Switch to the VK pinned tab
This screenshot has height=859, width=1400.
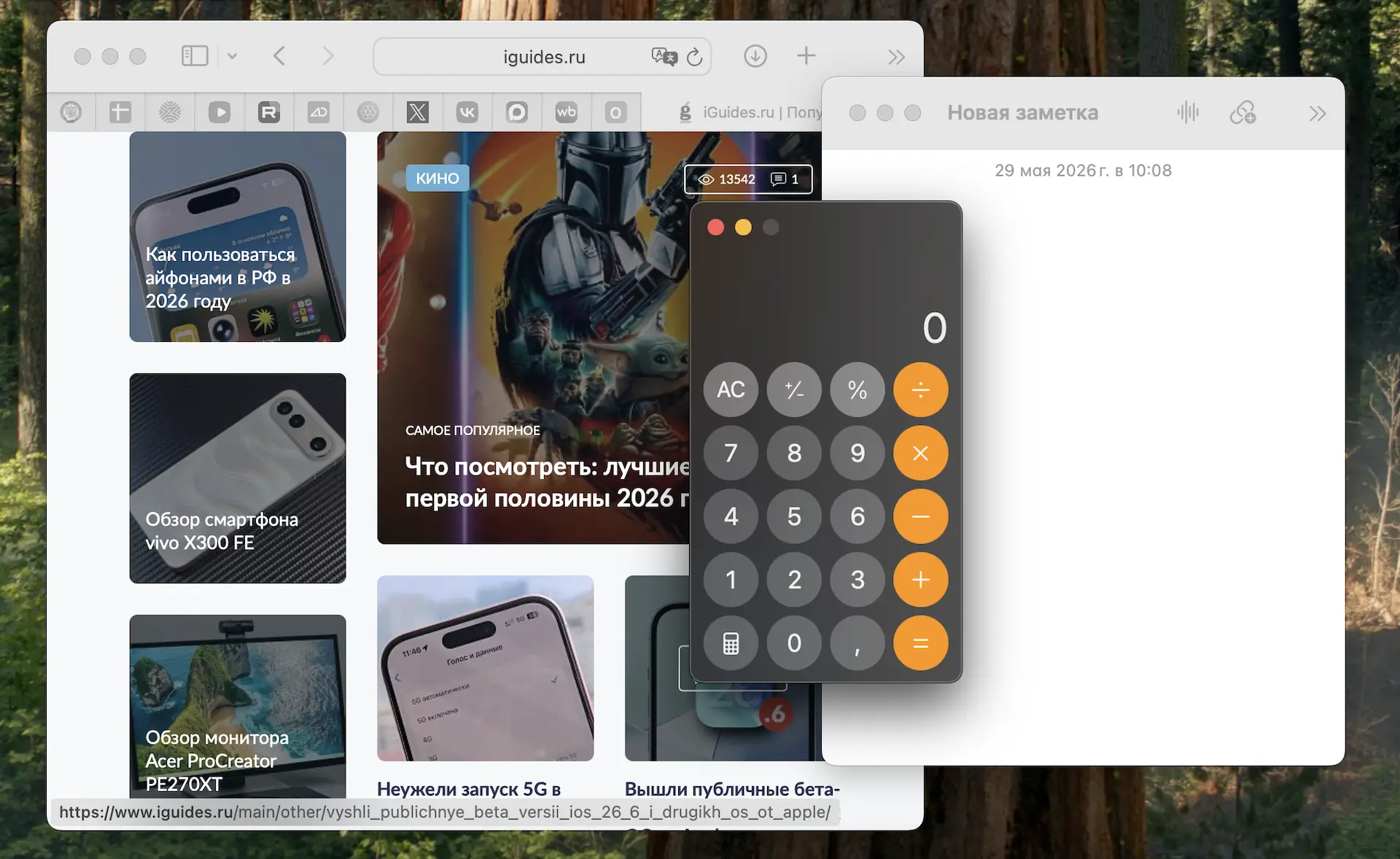tap(467, 112)
